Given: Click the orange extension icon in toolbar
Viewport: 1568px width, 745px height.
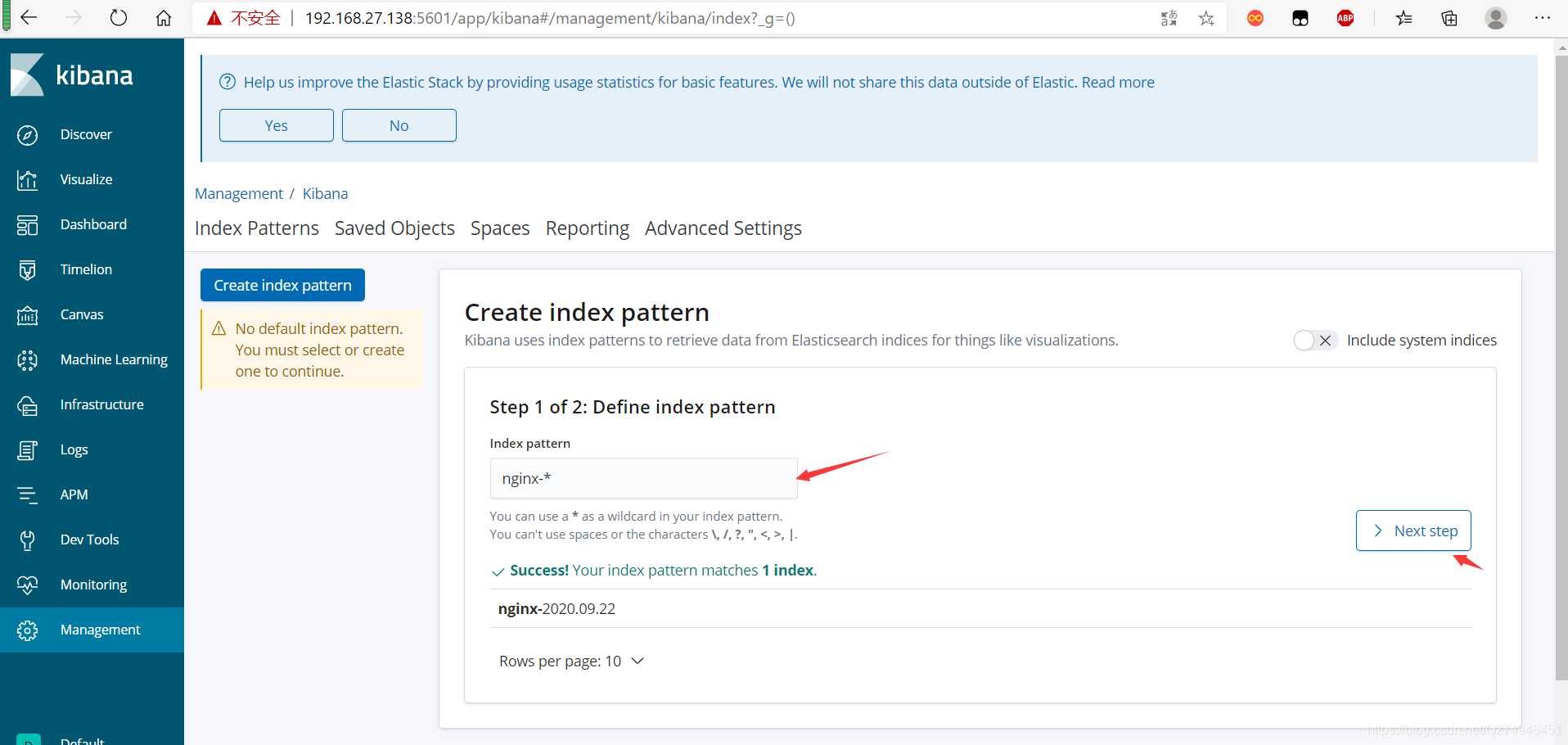Looking at the screenshot, I should (x=1255, y=18).
